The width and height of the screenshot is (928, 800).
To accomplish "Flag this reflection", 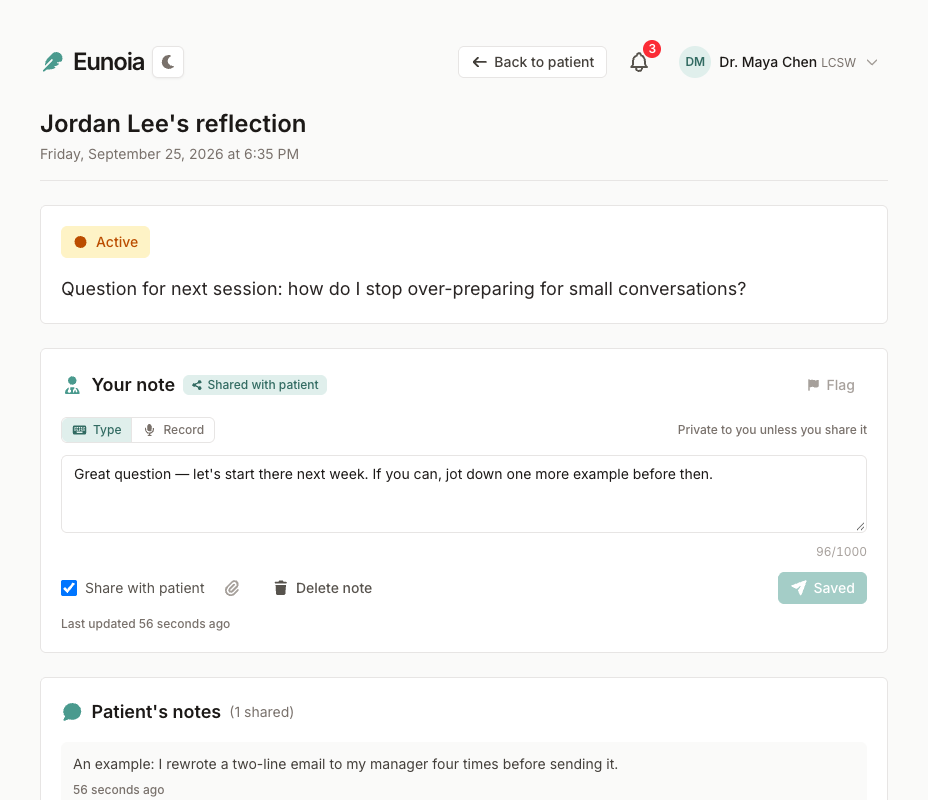I will pos(831,385).
